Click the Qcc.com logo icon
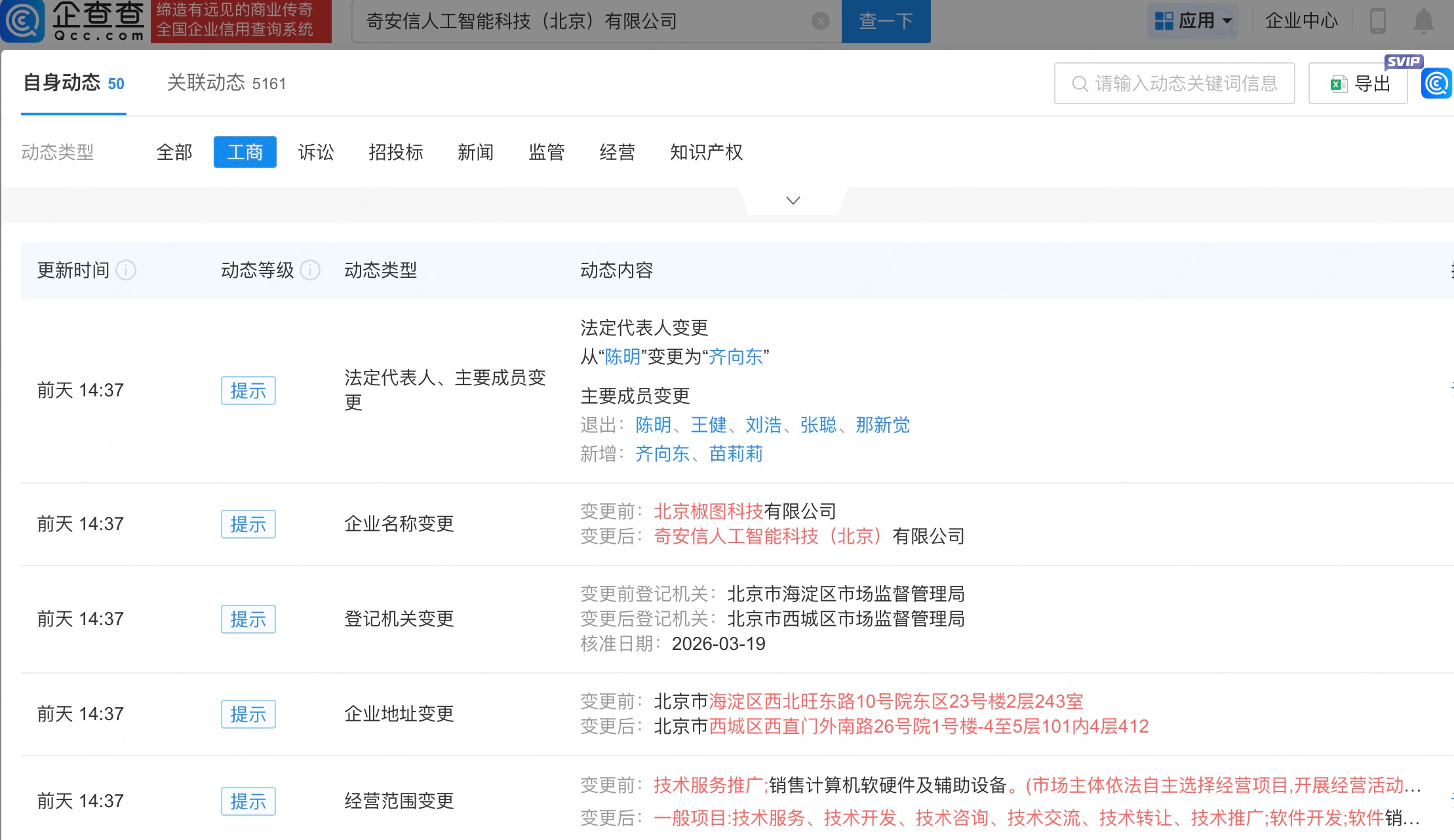This screenshot has width=1454, height=840. click(x=24, y=21)
